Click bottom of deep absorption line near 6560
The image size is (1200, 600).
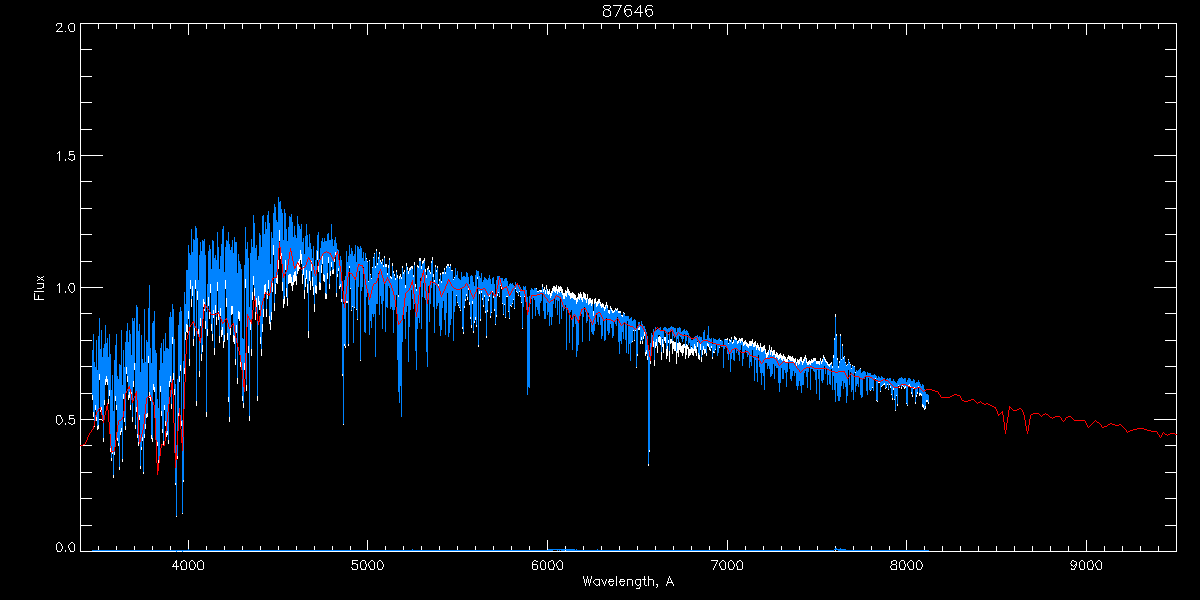(649, 463)
